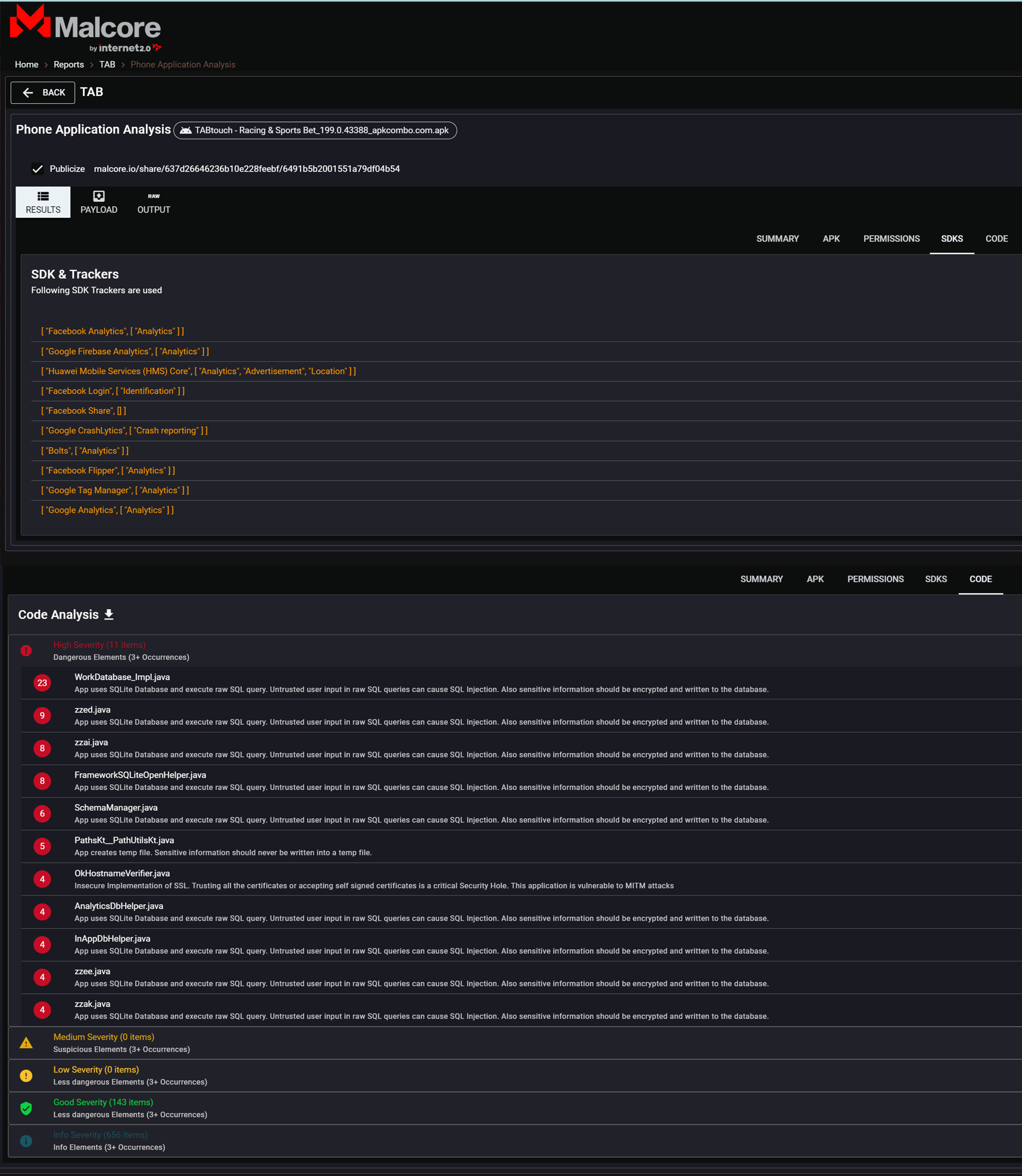Select the Google Analytics tracker row
This screenshot has height=1176, width=1022.
coord(526,511)
